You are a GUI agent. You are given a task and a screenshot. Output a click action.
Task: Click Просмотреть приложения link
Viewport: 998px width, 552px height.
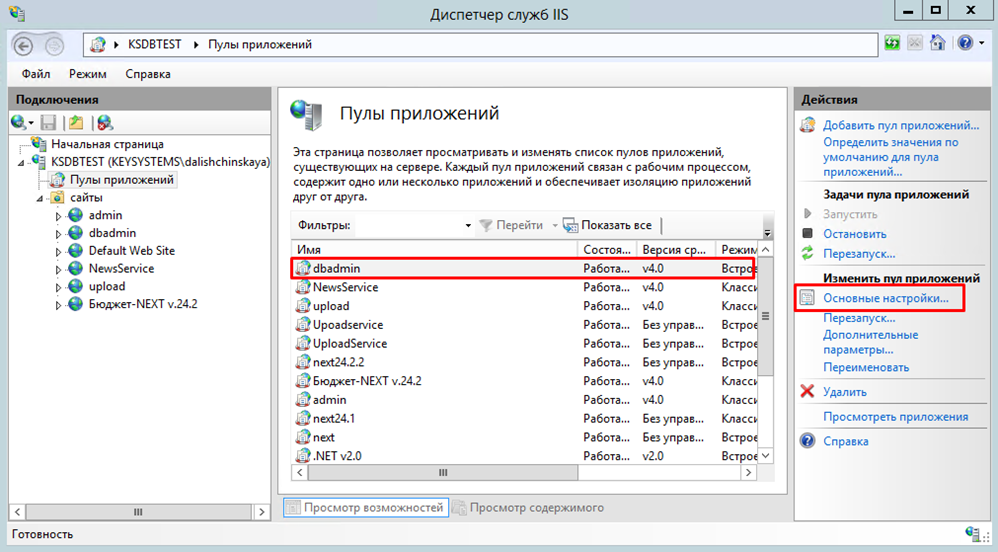coord(895,417)
